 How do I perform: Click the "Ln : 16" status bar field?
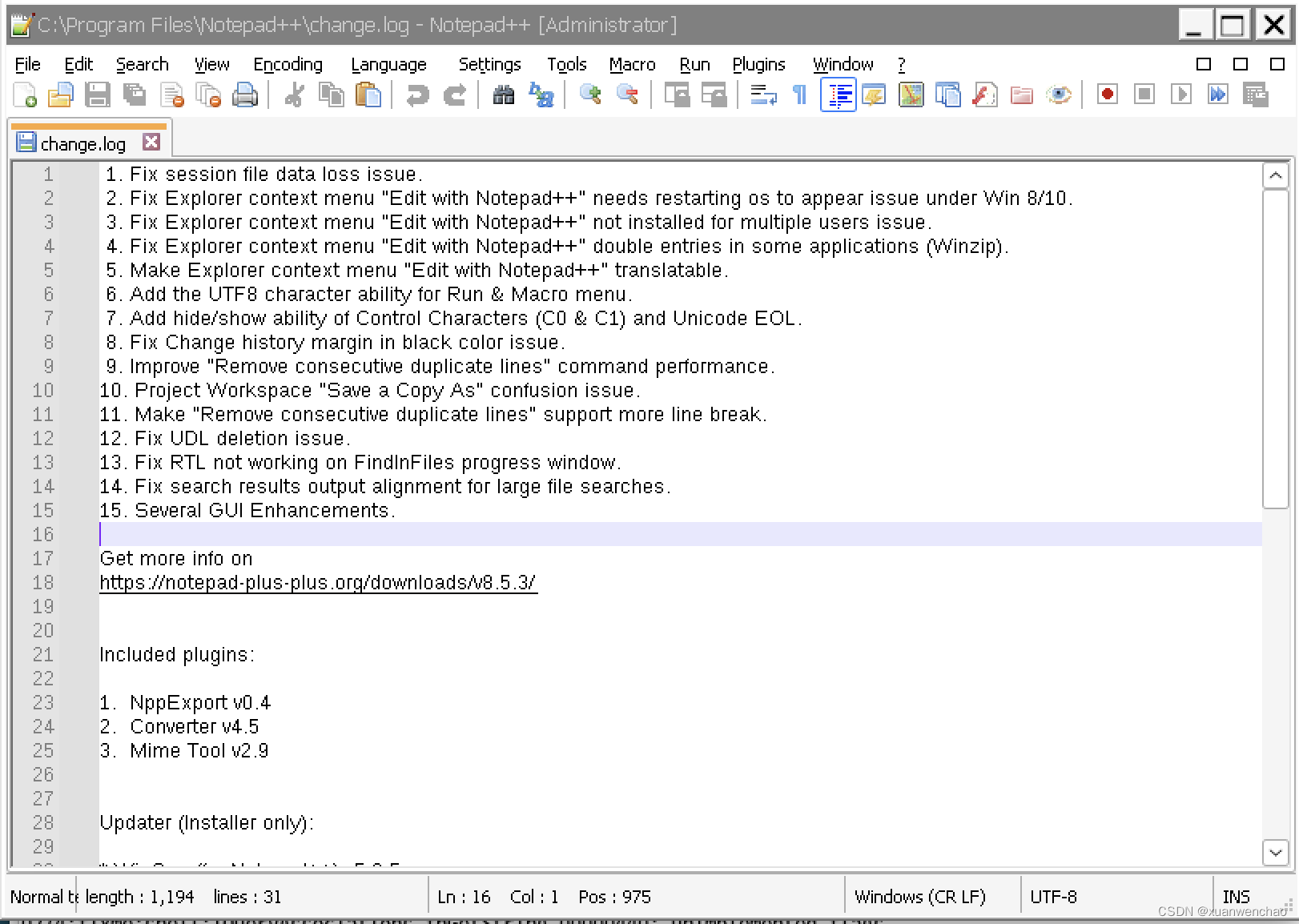464,897
